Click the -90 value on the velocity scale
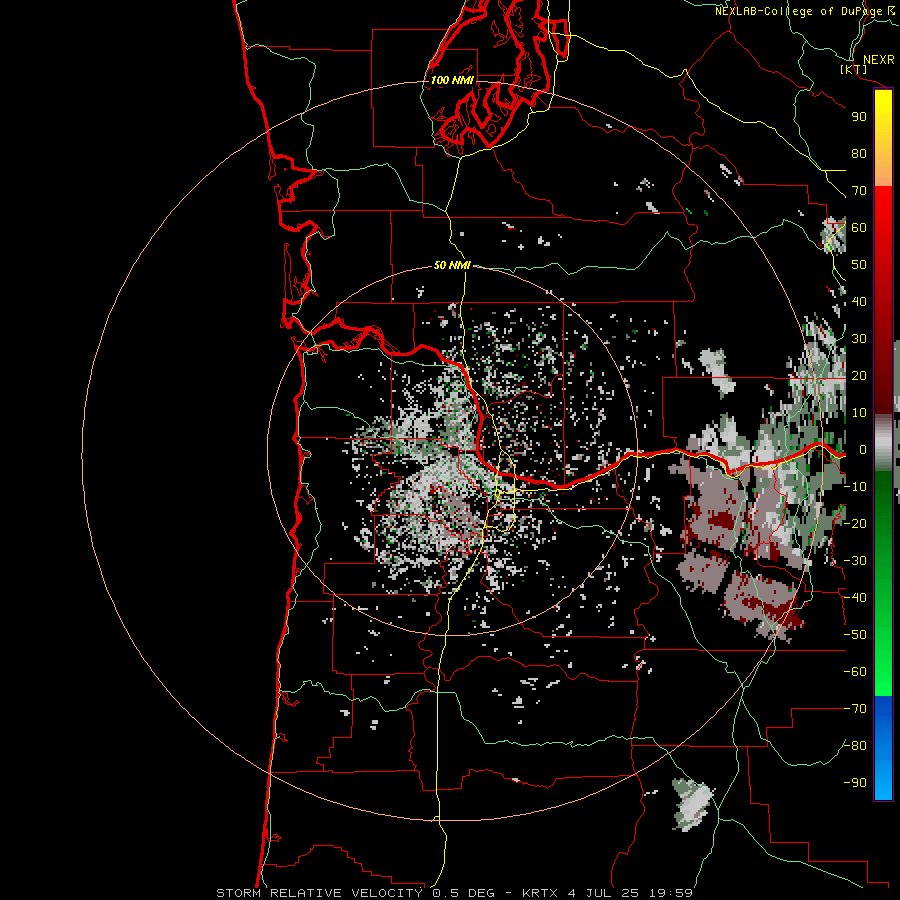This screenshot has width=900, height=900. pos(855,783)
